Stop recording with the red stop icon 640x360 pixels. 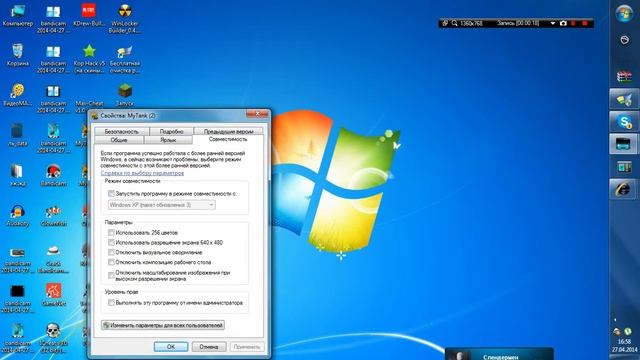pos(584,23)
